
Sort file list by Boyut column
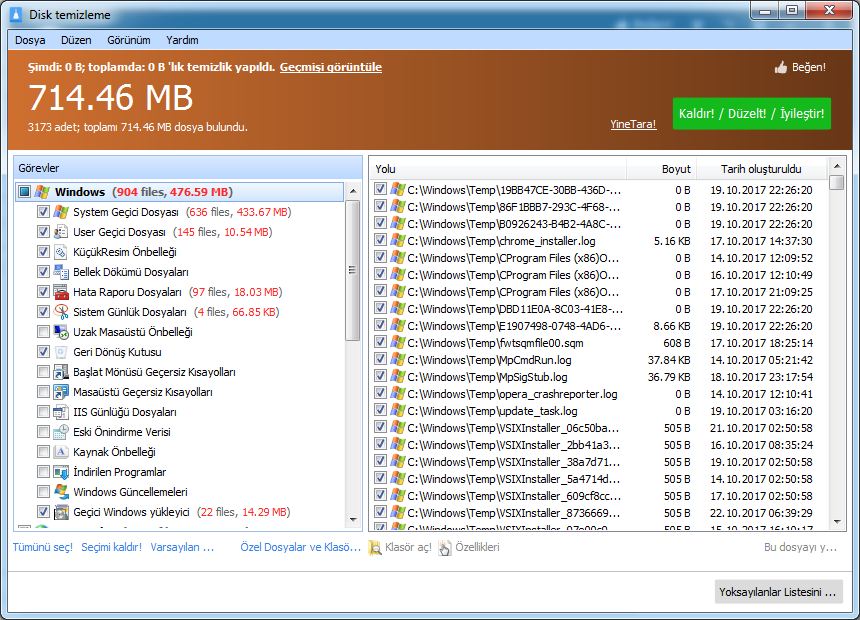(x=661, y=169)
